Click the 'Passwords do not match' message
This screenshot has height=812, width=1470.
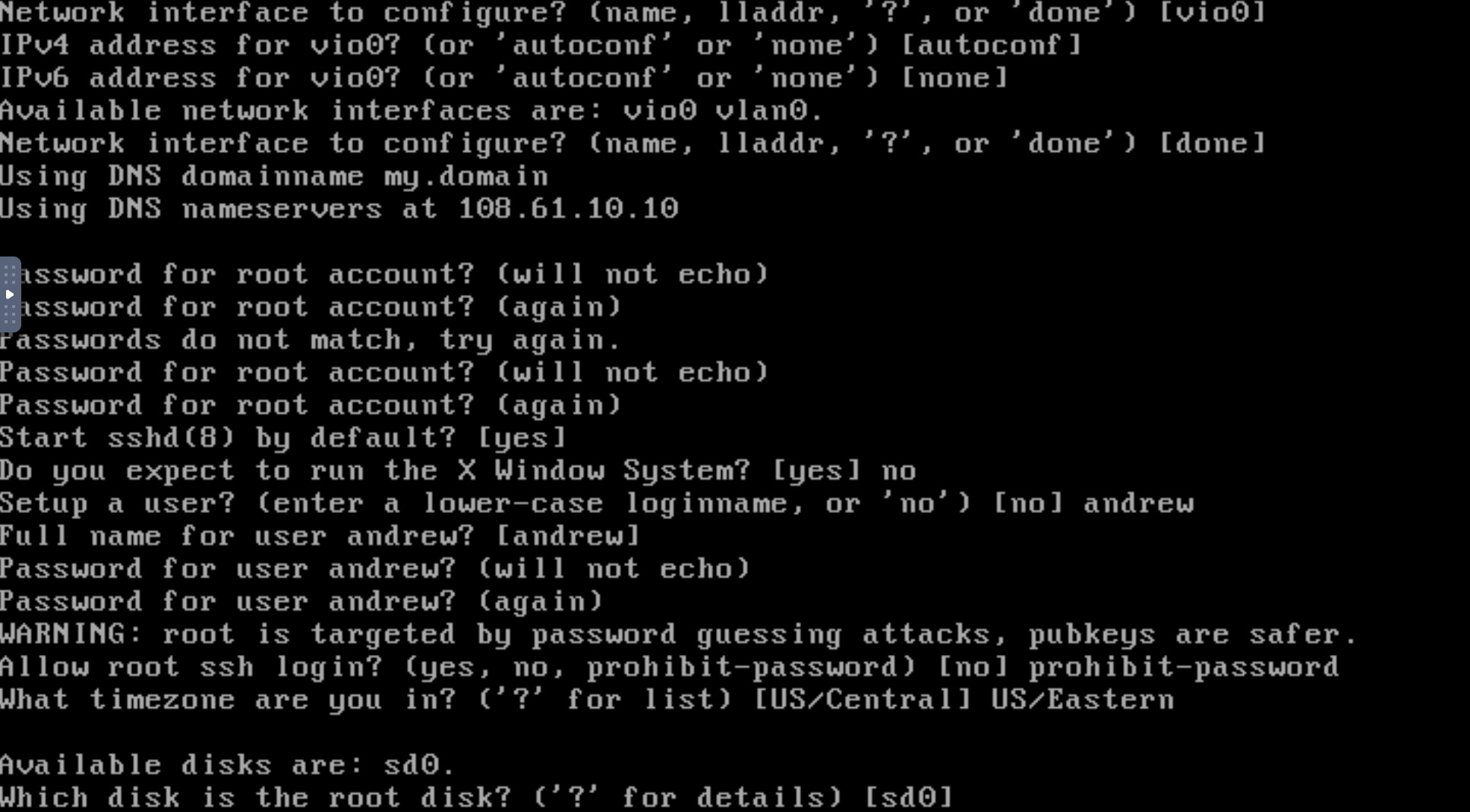(311, 340)
